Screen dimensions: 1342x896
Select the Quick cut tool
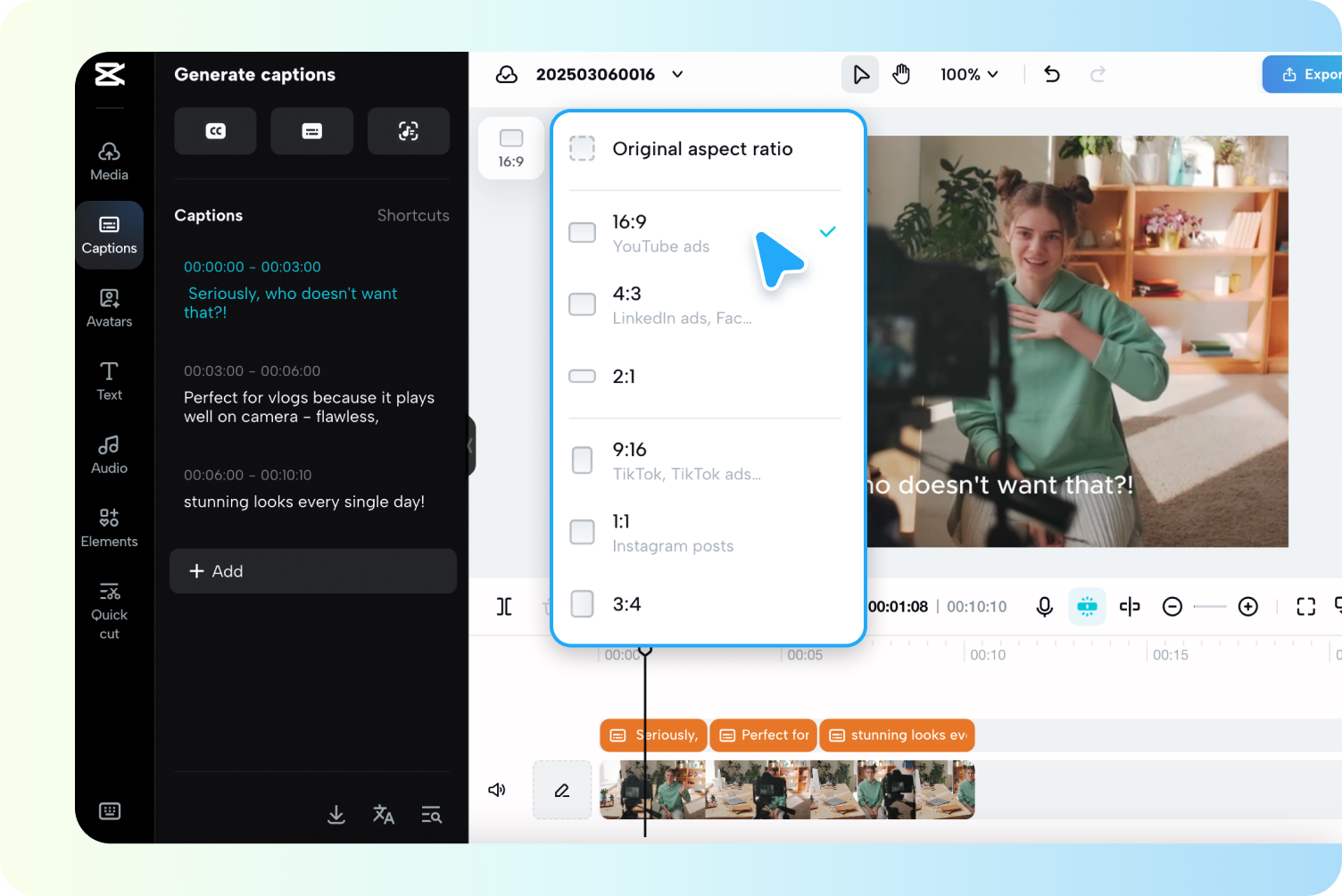(x=109, y=610)
